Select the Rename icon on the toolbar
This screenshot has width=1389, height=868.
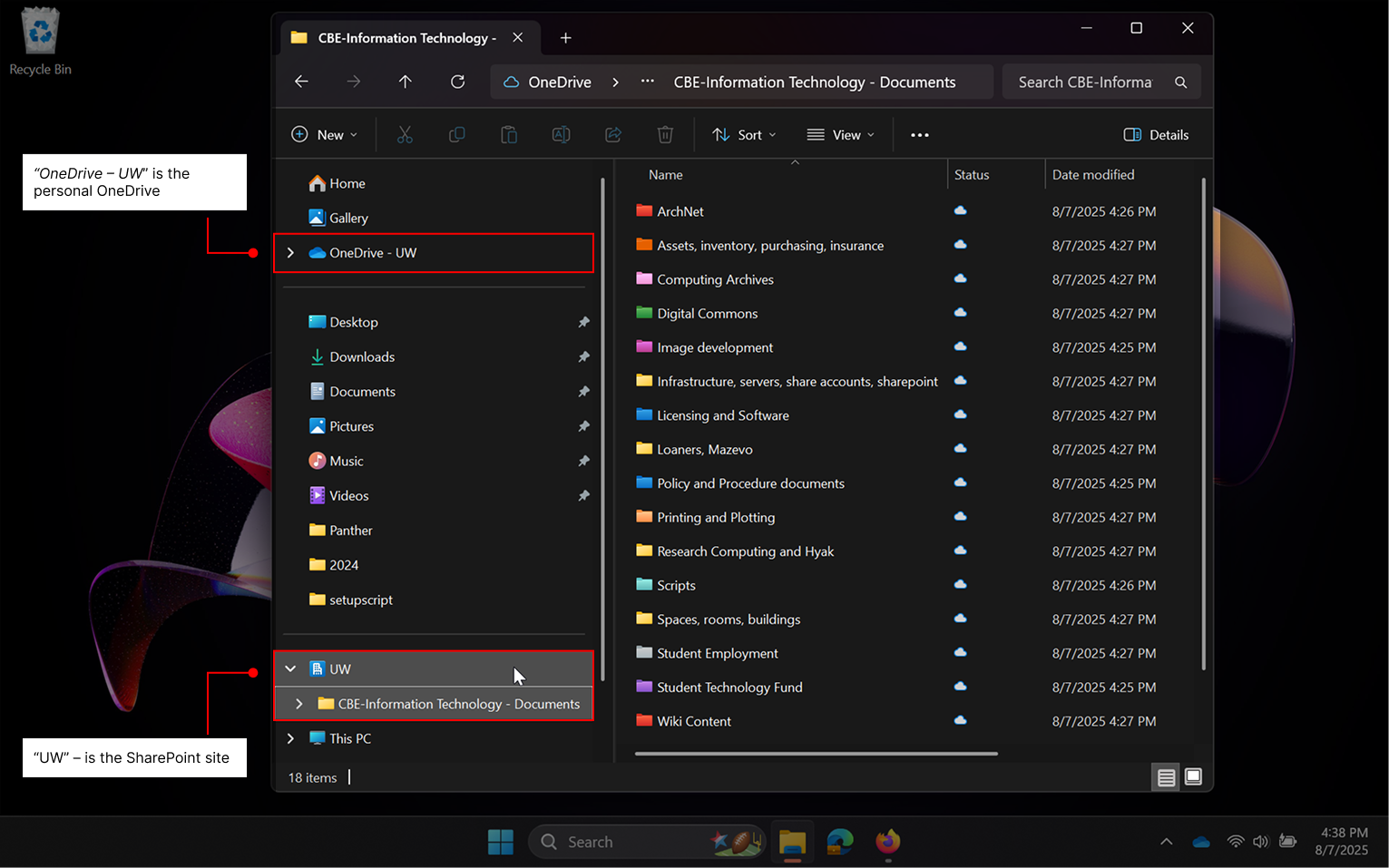click(x=561, y=134)
